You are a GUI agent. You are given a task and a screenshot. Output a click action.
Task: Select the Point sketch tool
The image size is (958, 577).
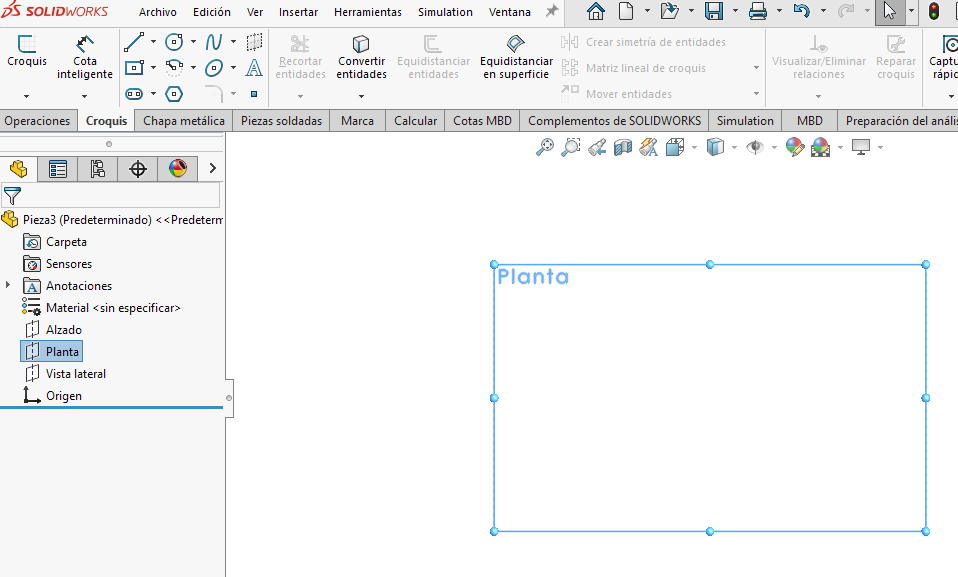(254, 94)
